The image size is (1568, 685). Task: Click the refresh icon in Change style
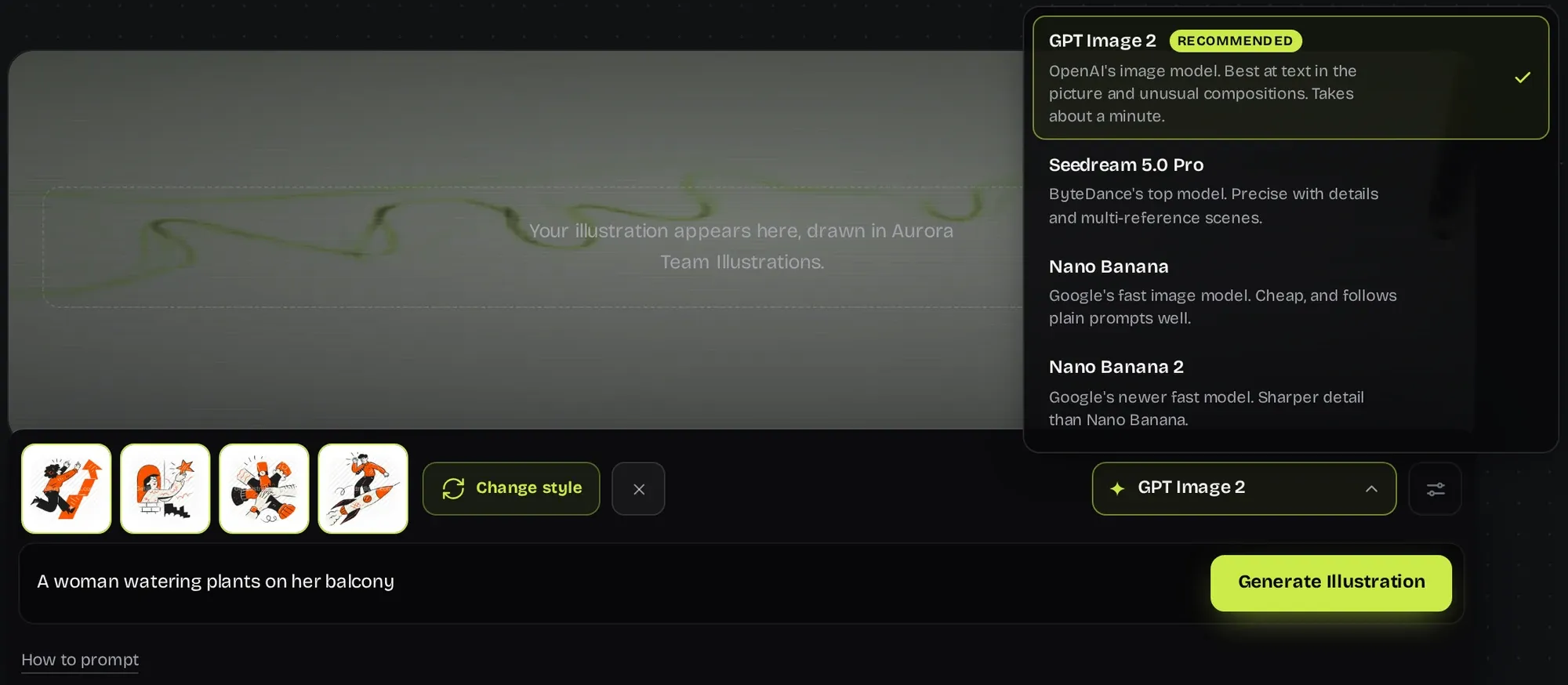[453, 488]
